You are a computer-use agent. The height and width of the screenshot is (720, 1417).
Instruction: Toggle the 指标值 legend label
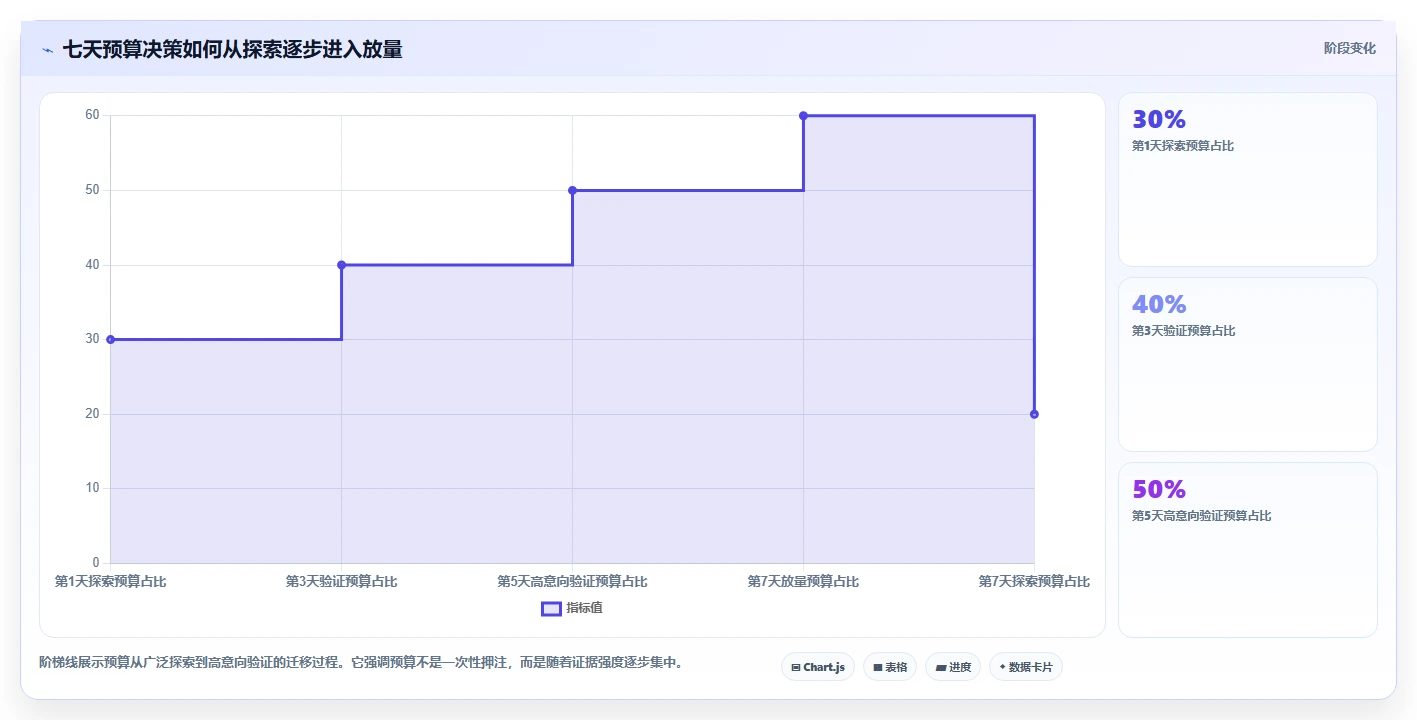tap(585, 608)
